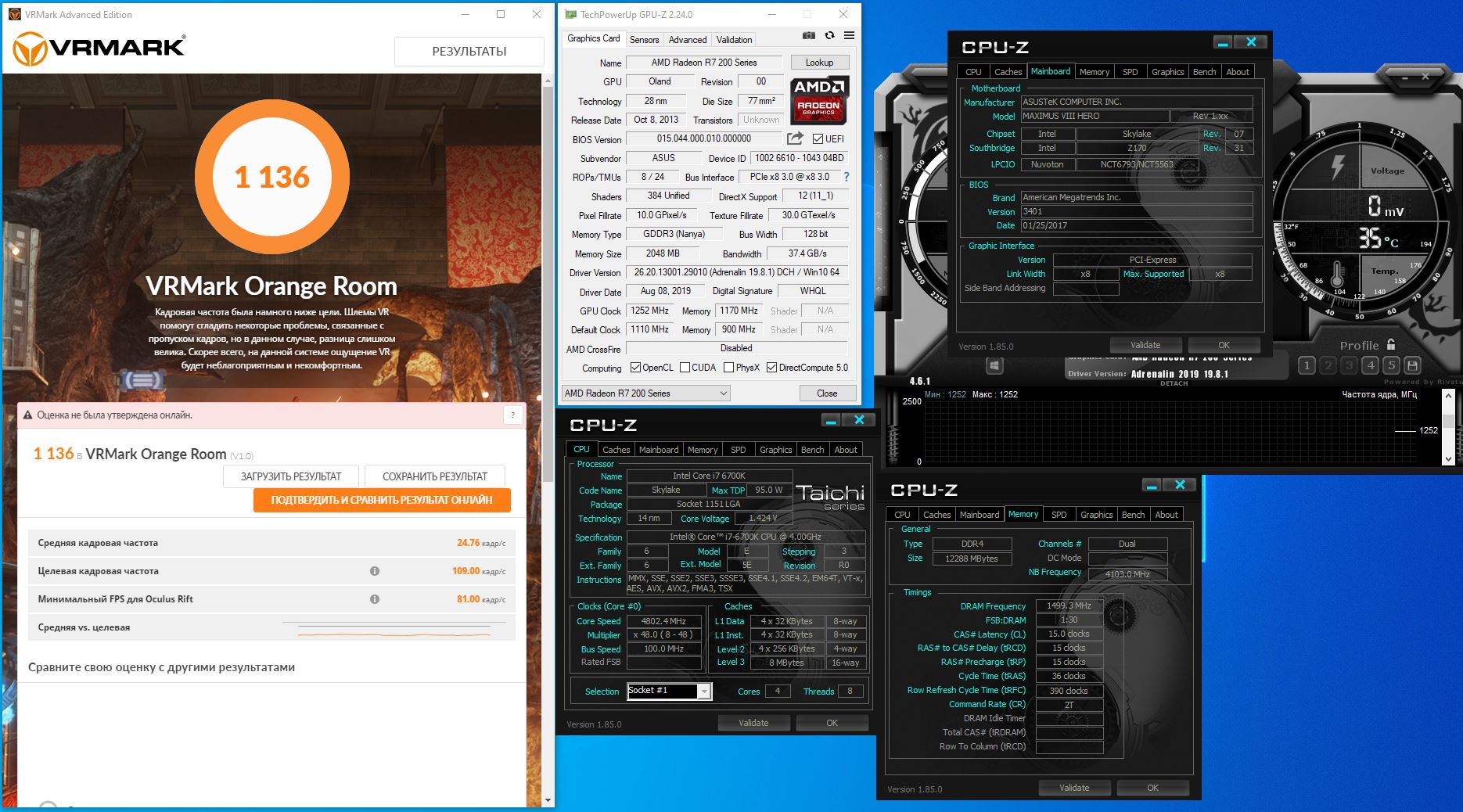Click the VRMark scrollbar down arrow
This screenshot has width=1463, height=812.
(548, 800)
